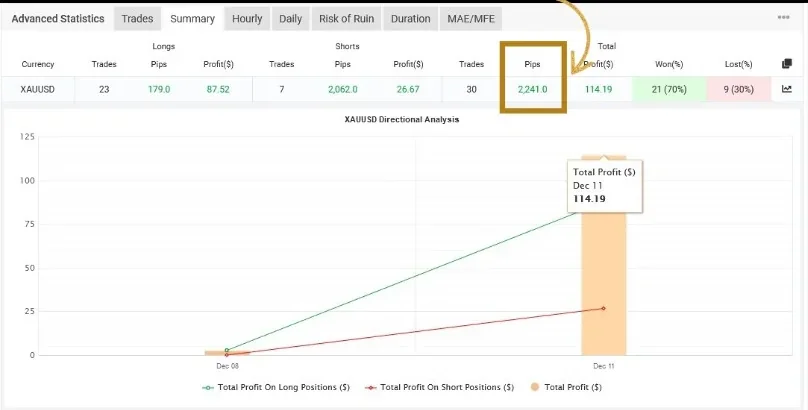Toggle Total Profit On Short Positions legend
808x410 pixels.
(440, 387)
